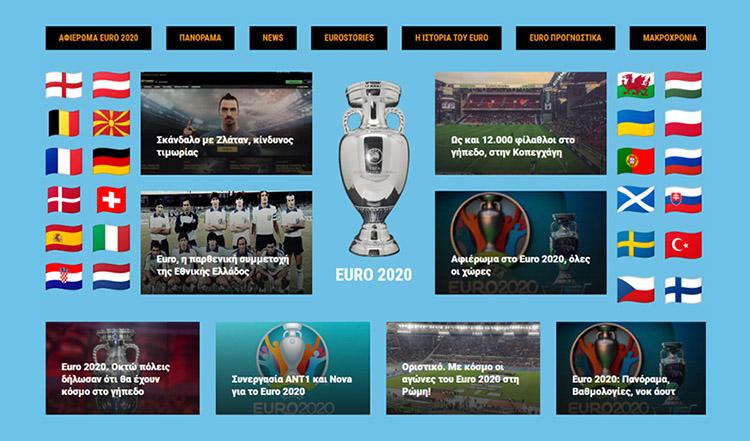Open the Zlatan scandal article thumbnail
This screenshot has height=441, width=750.
click(226, 123)
